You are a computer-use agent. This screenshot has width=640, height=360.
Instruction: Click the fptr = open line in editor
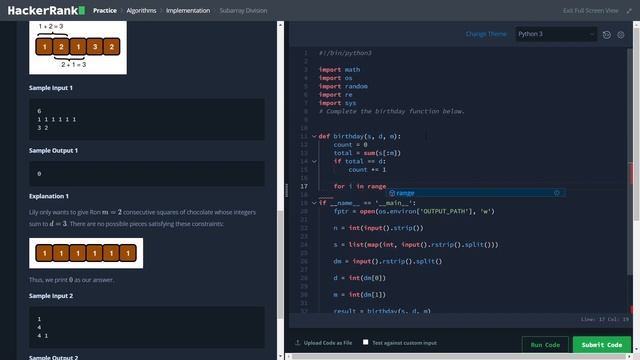414,211
